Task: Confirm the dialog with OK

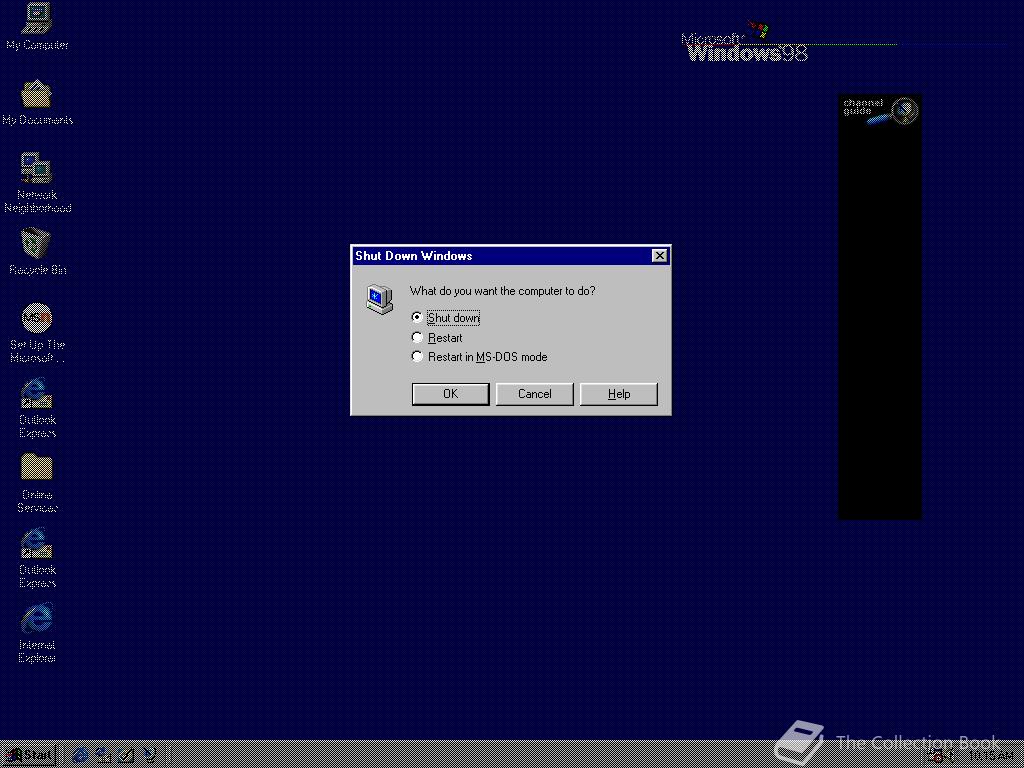Action: (451, 394)
